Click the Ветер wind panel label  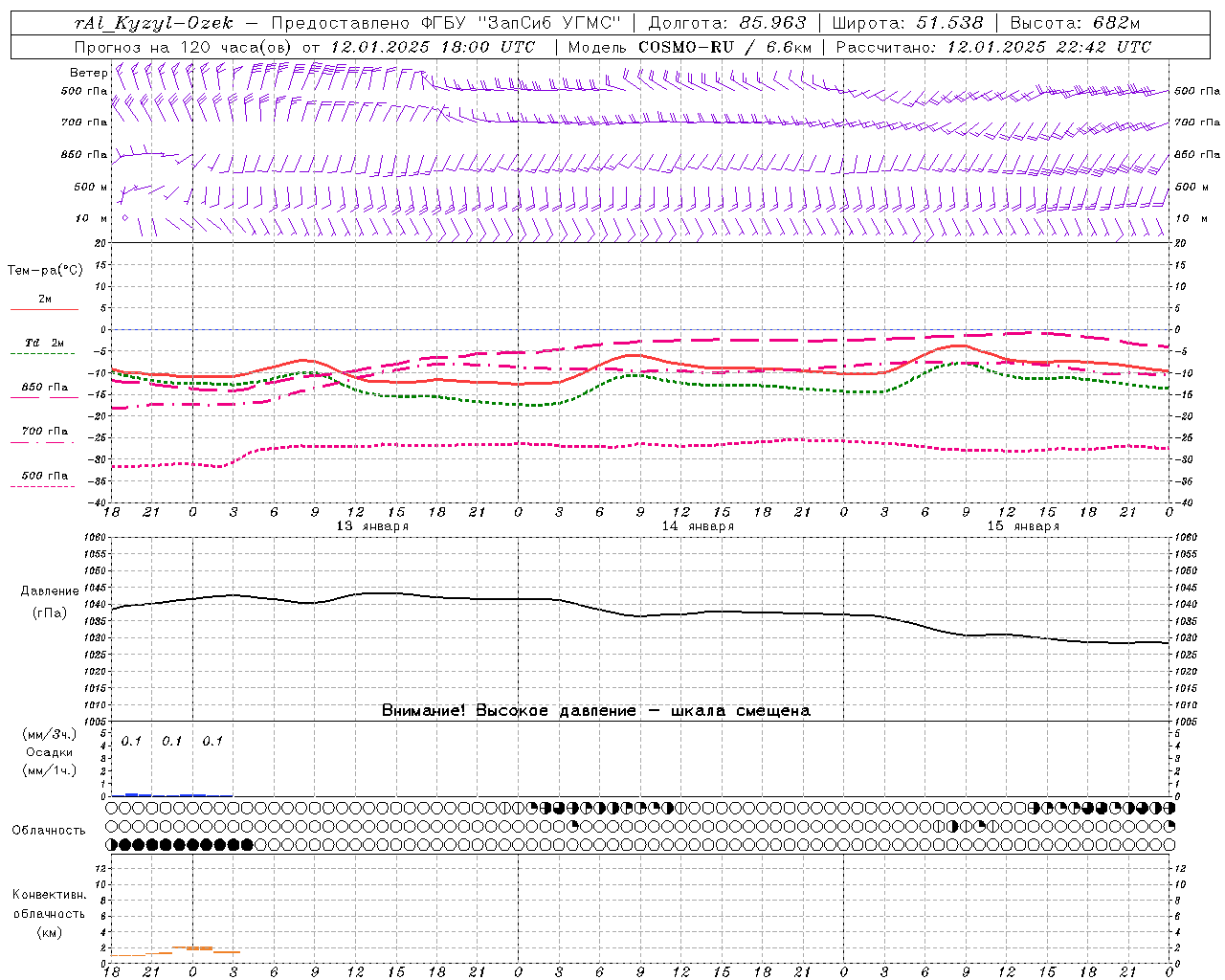(89, 73)
